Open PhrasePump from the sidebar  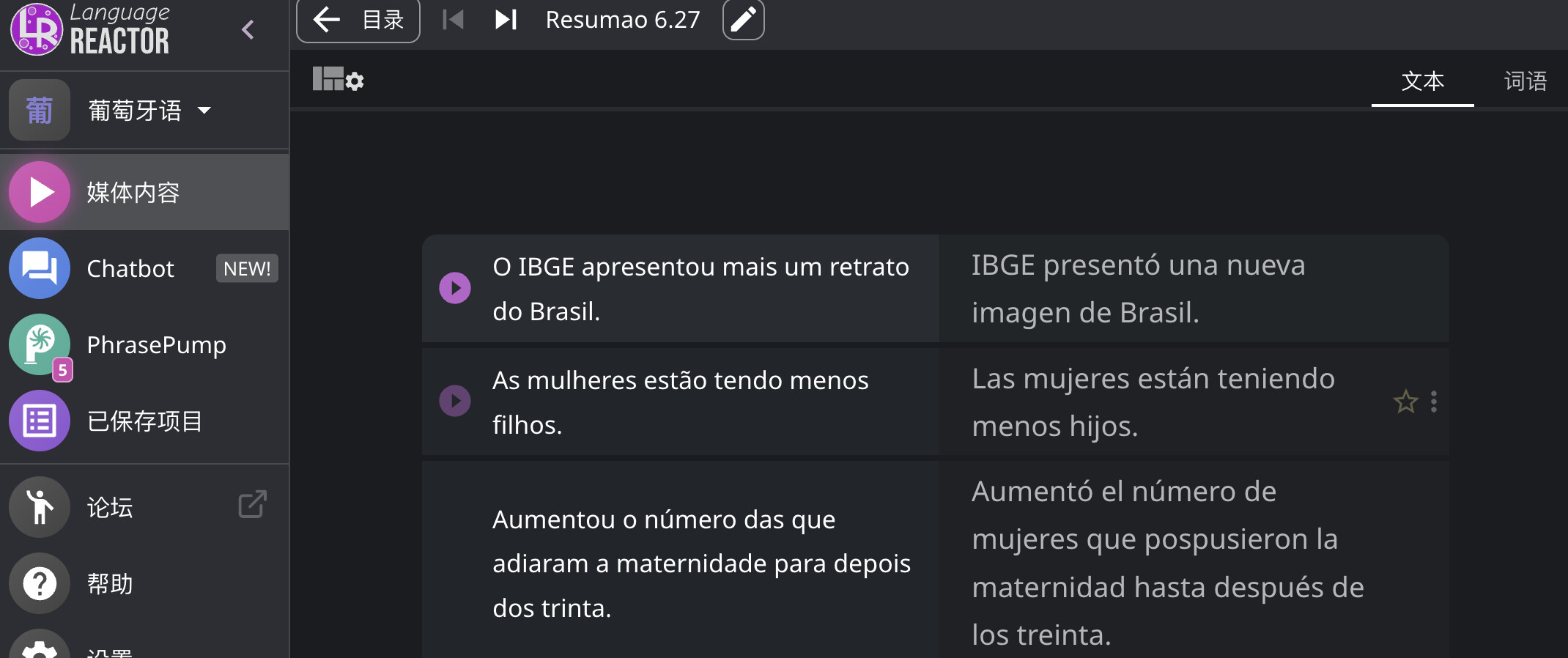[144, 344]
